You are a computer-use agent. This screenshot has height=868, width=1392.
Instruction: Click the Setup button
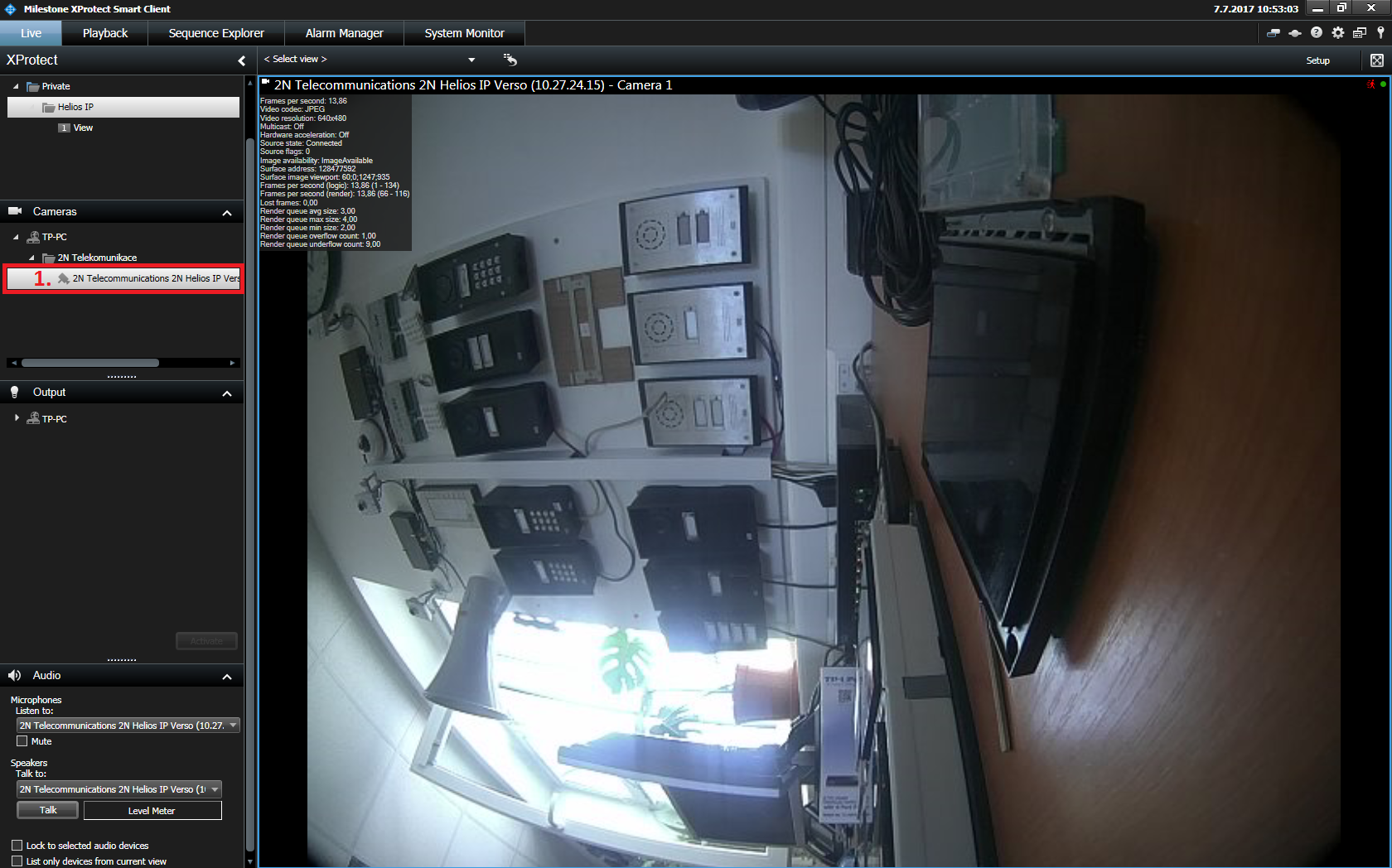1317,60
